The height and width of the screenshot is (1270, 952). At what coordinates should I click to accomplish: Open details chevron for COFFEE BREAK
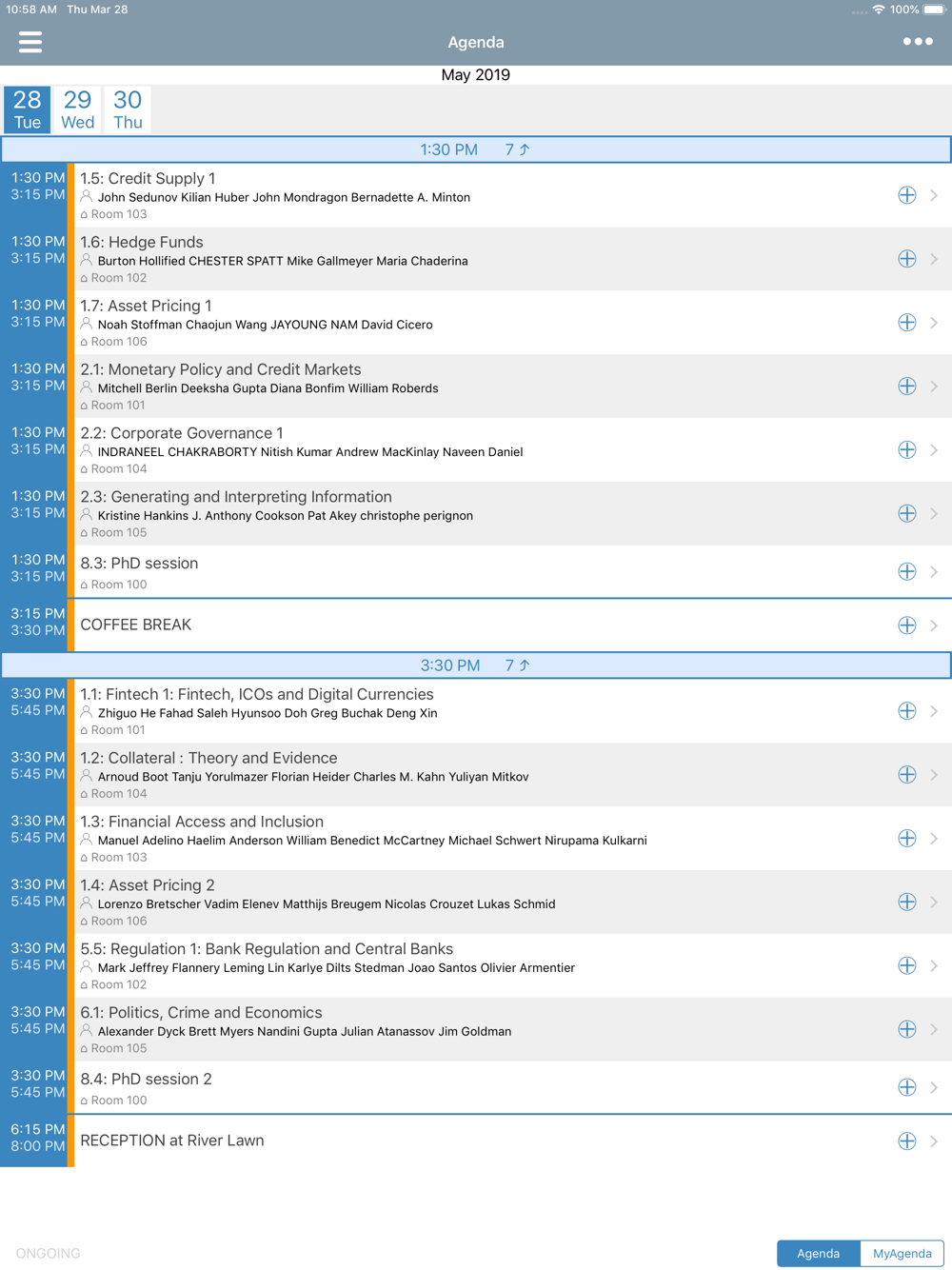(x=934, y=625)
